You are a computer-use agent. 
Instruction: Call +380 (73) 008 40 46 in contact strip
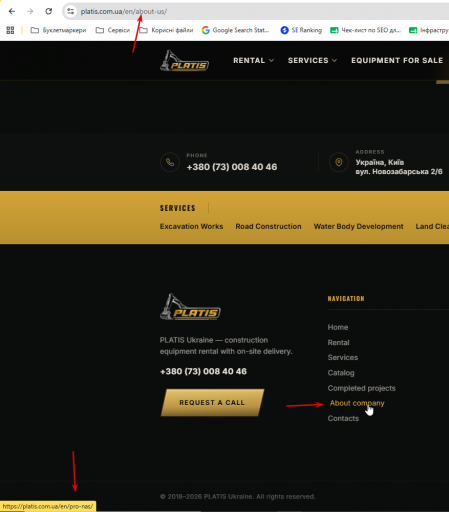click(x=232, y=167)
